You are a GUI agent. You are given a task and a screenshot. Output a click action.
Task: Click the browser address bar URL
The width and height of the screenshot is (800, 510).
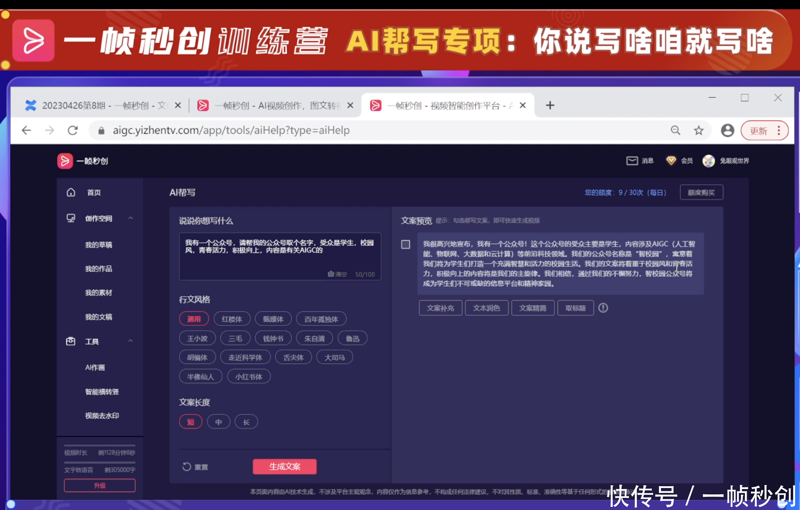[x=231, y=131]
